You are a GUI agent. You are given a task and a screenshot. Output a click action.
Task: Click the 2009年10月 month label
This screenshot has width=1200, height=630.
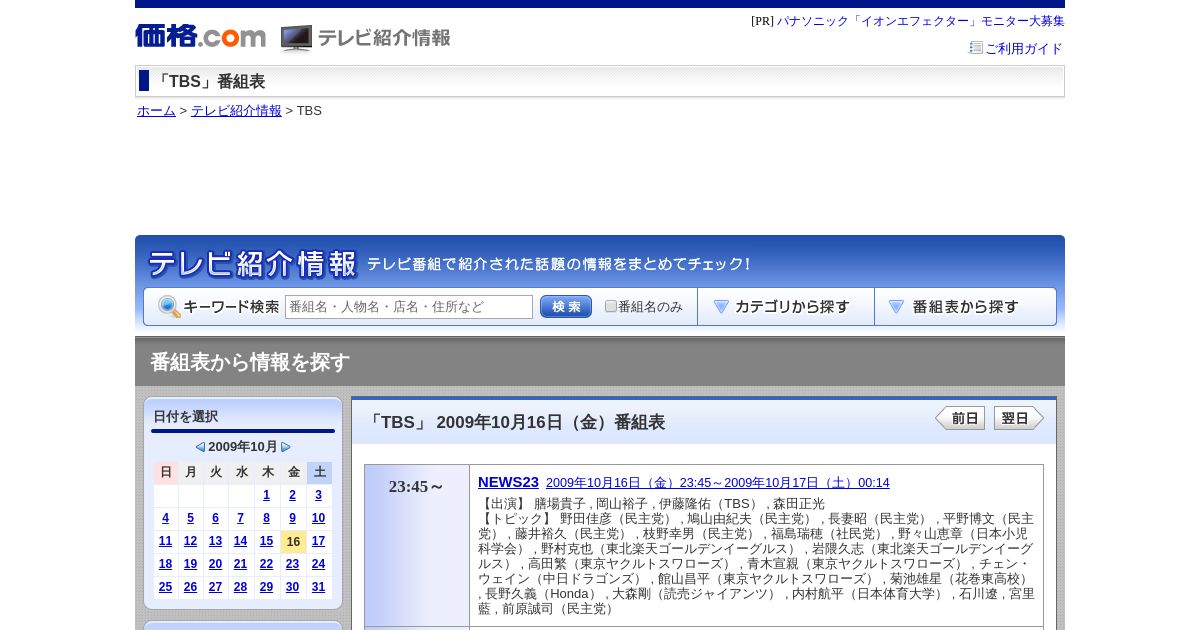(x=243, y=447)
